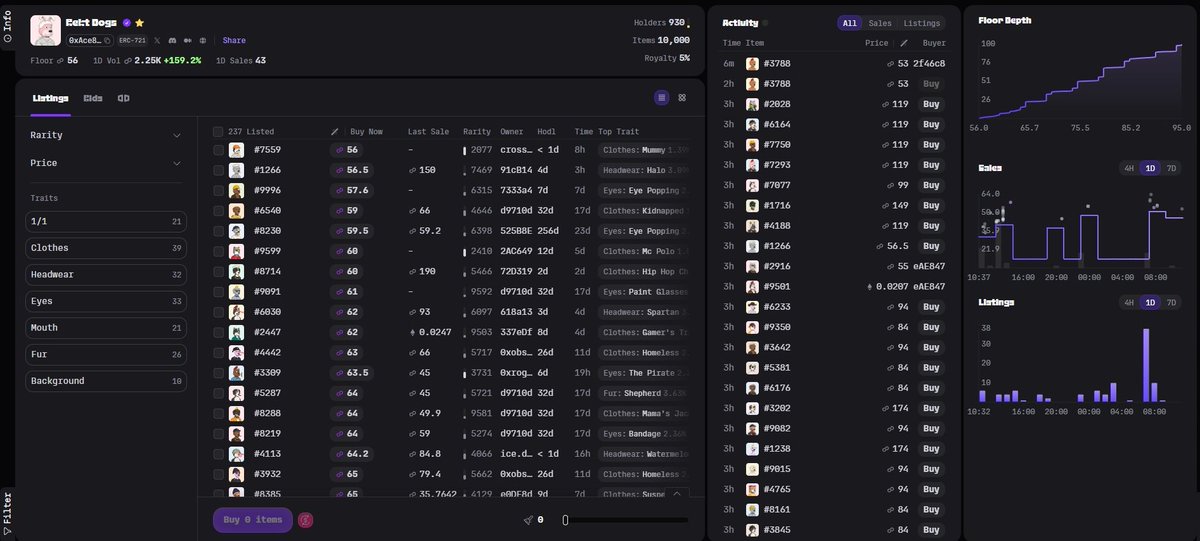
Task: Select the Listings filter in Activity
Action: coord(922,23)
